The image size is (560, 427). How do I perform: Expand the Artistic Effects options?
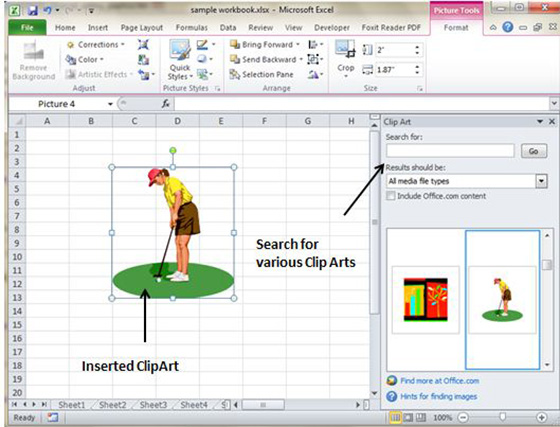click(99, 74)
